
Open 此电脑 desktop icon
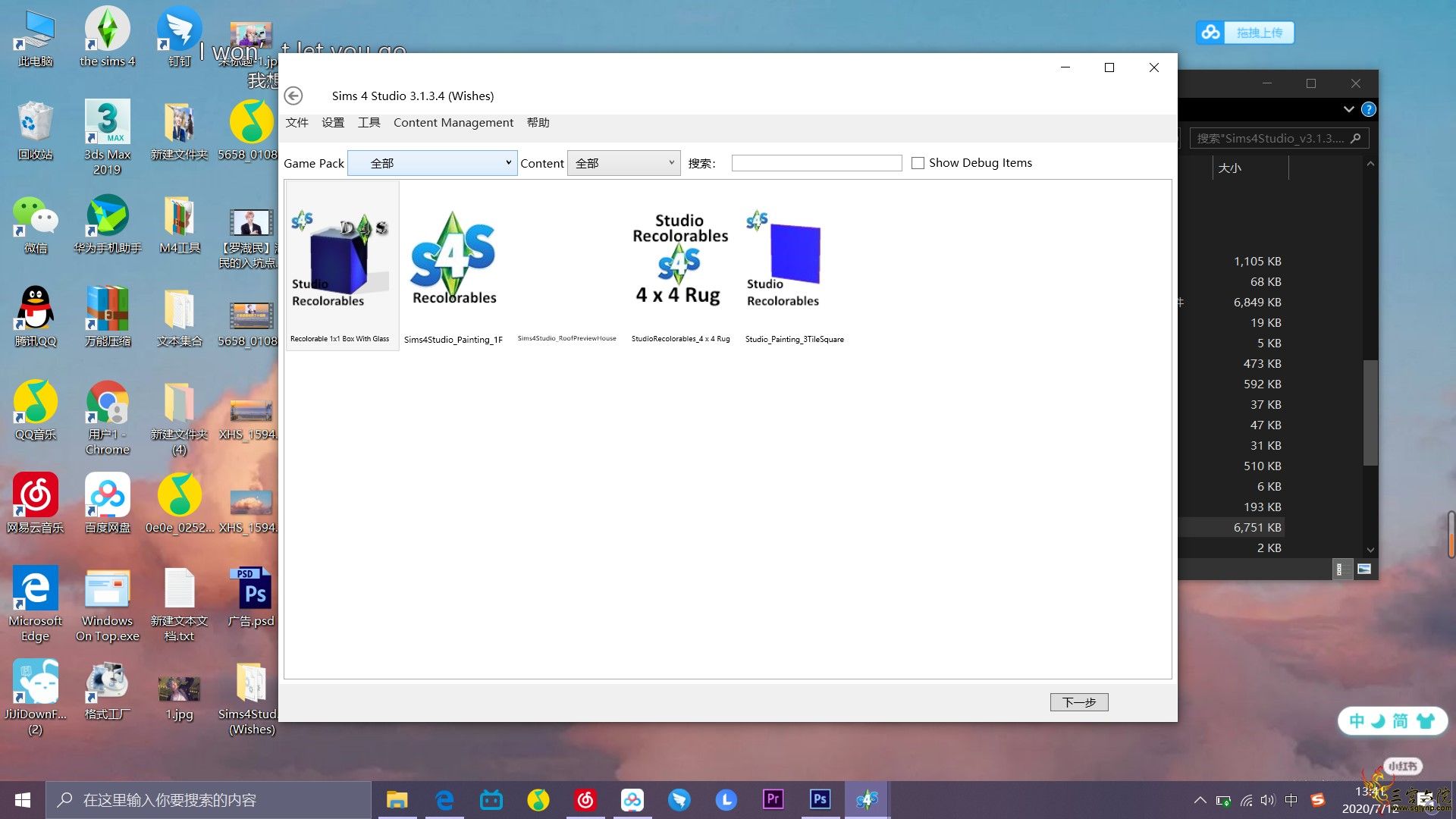[36, 38]
